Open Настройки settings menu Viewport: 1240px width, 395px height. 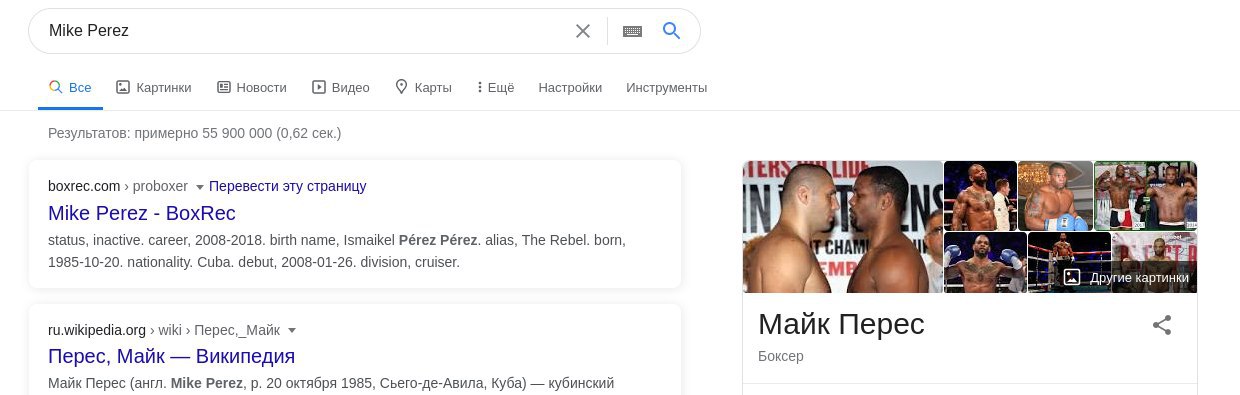coord(570,87)
